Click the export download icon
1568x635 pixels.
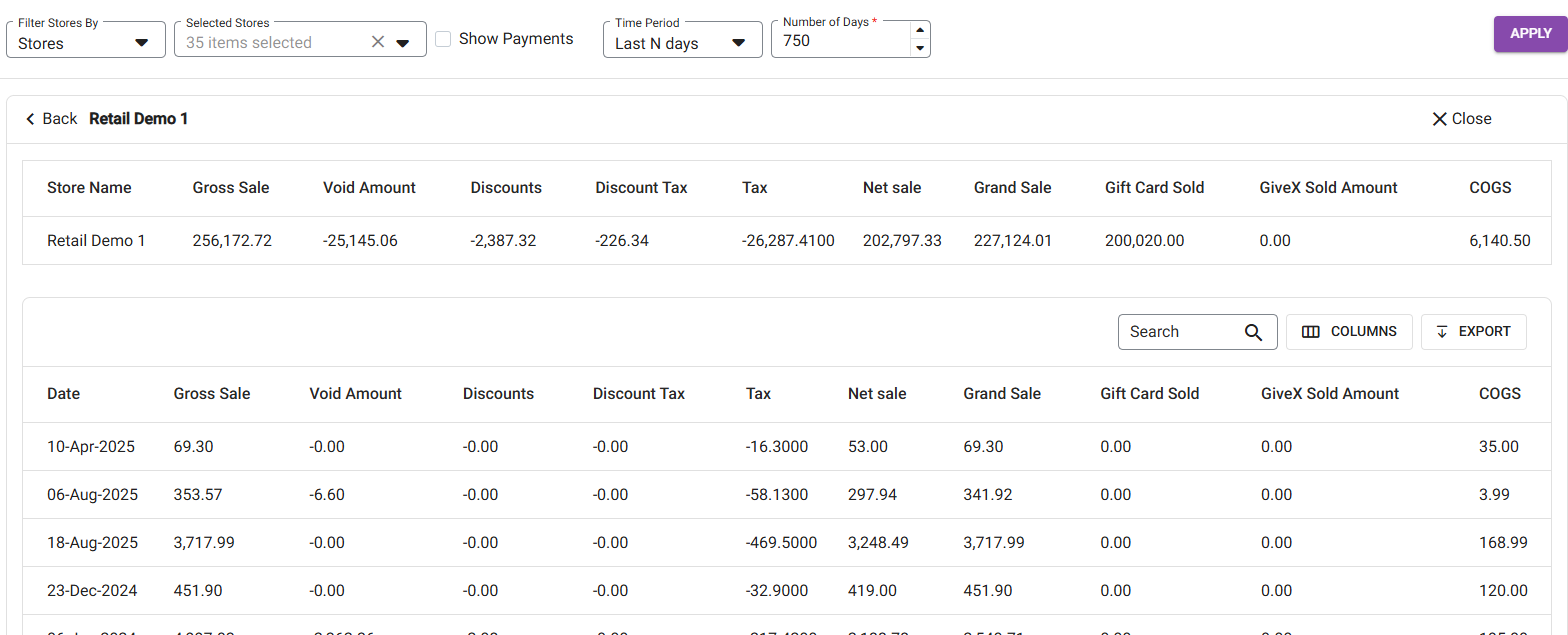point(1442,332)
